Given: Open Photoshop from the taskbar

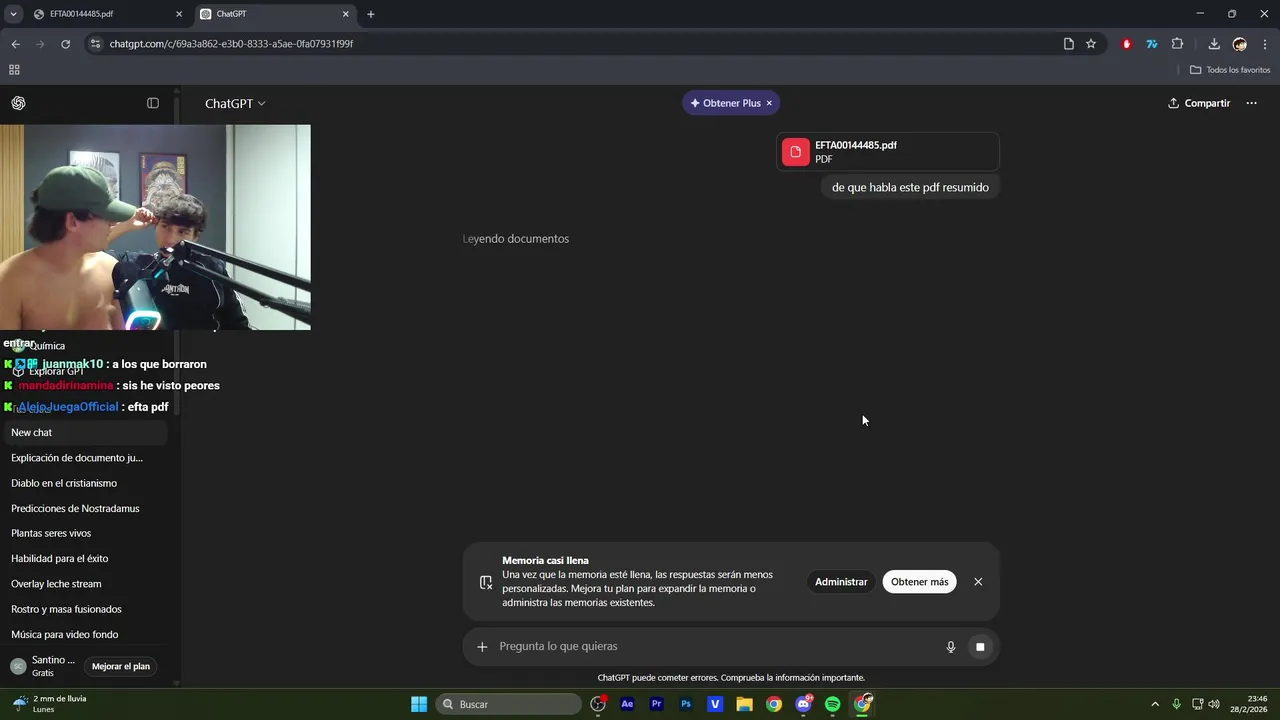Looking at the screenshot, I should [686, 704].
